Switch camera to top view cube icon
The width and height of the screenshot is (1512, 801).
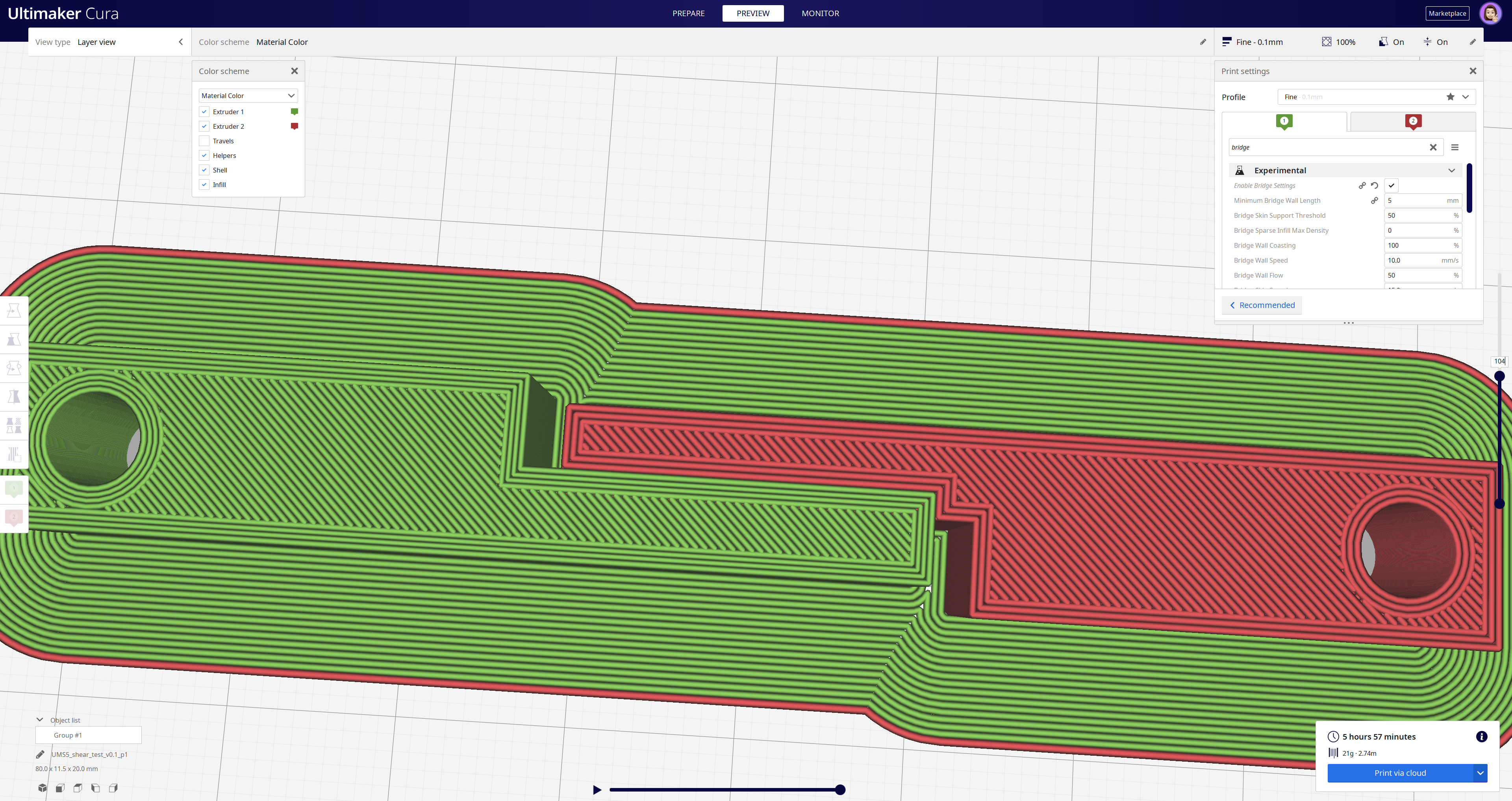coord(78,788)
